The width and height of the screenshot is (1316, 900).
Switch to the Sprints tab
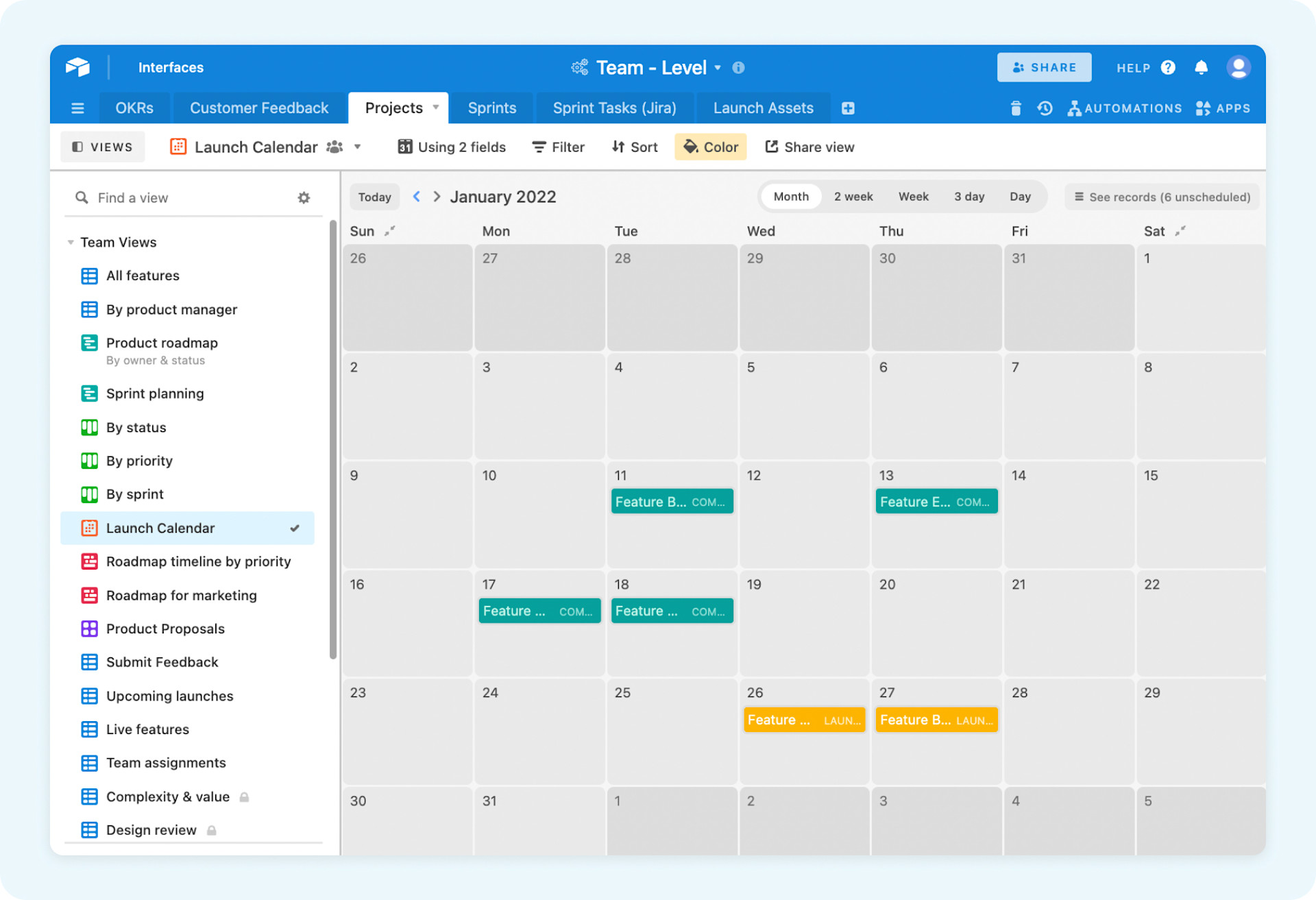tap(491, 108)
